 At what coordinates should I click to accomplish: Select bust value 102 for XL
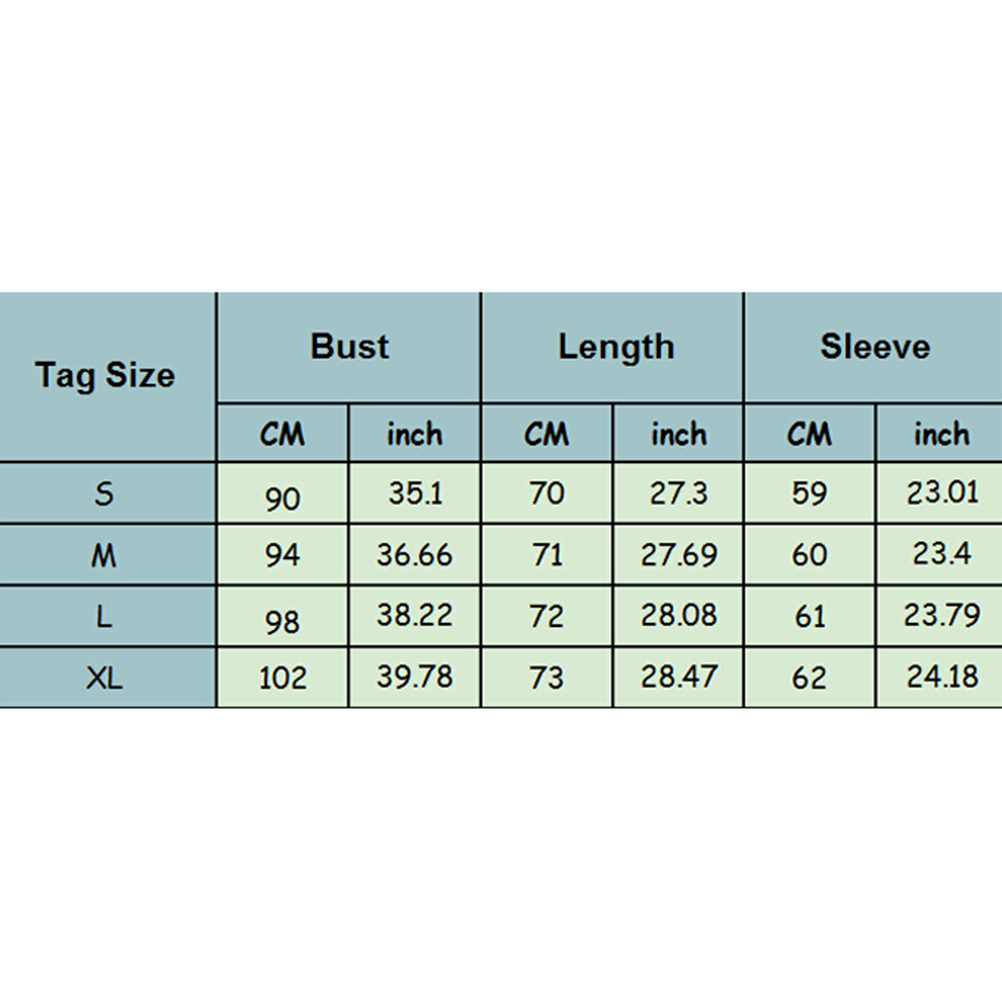[x=282, y=680]
